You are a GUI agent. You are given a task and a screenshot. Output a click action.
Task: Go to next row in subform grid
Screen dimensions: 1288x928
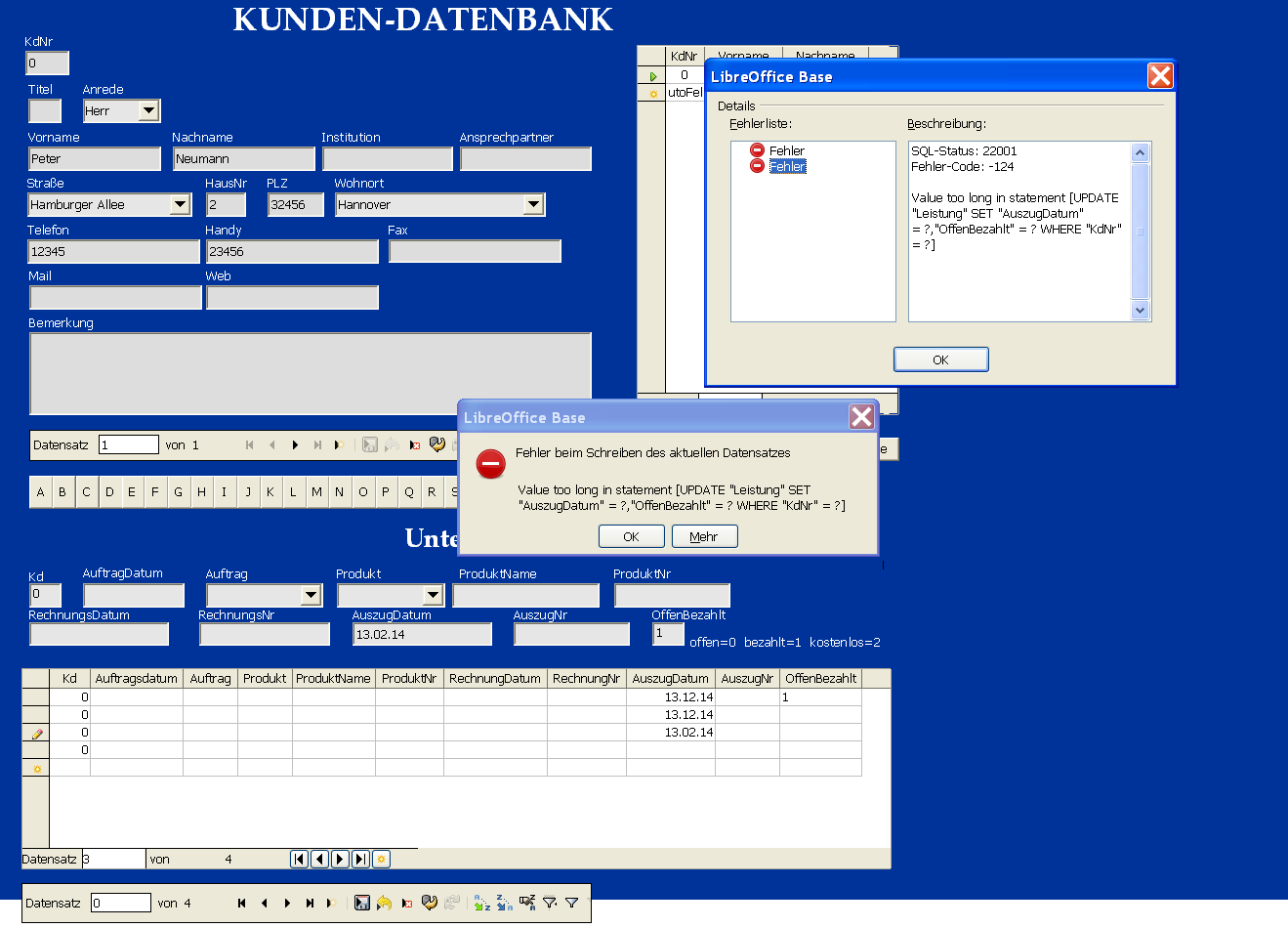340,860
